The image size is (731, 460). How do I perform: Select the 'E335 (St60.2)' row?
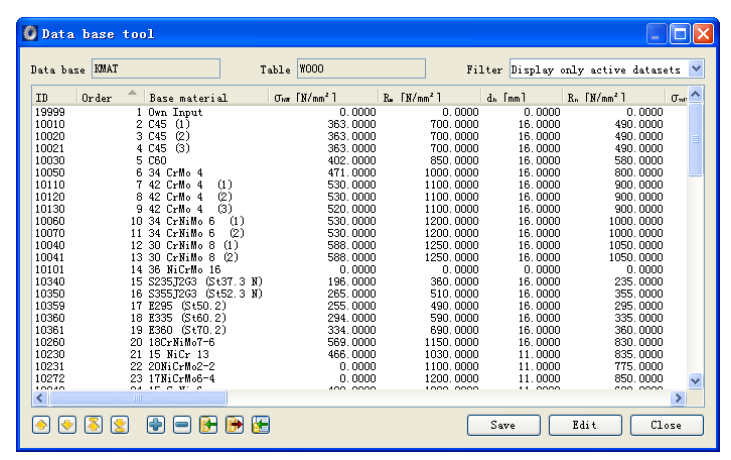tap(360, 318)
